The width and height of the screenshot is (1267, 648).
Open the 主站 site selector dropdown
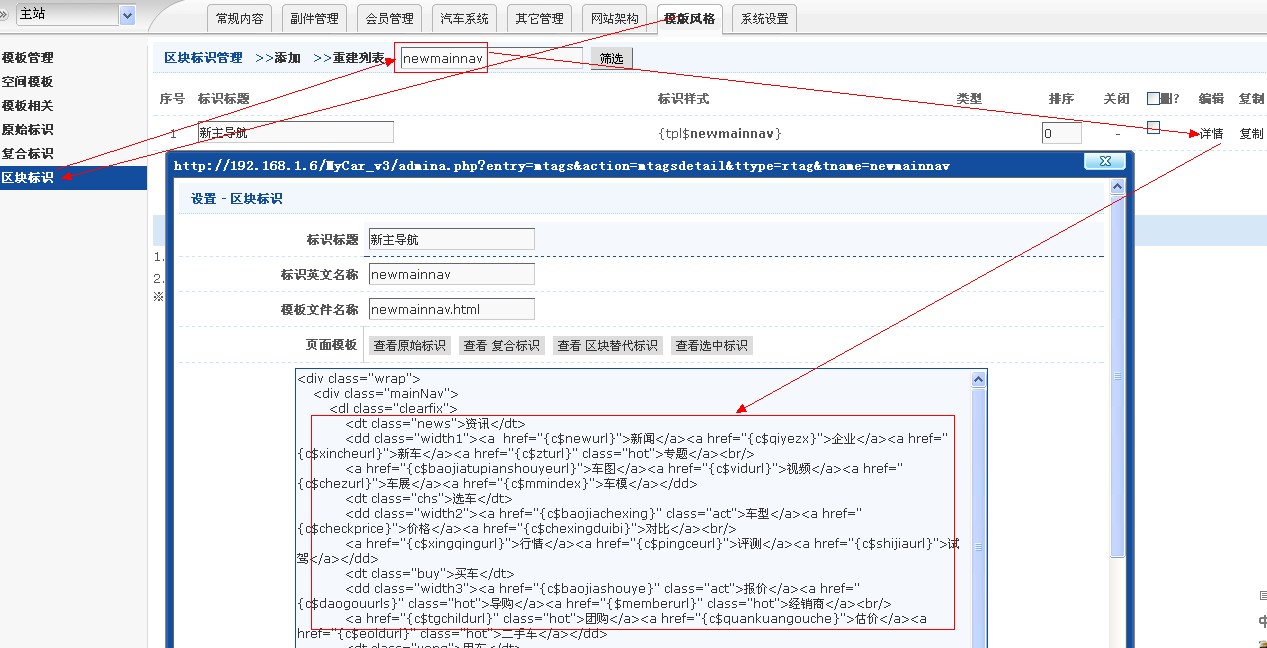click(x=127, y=15)
